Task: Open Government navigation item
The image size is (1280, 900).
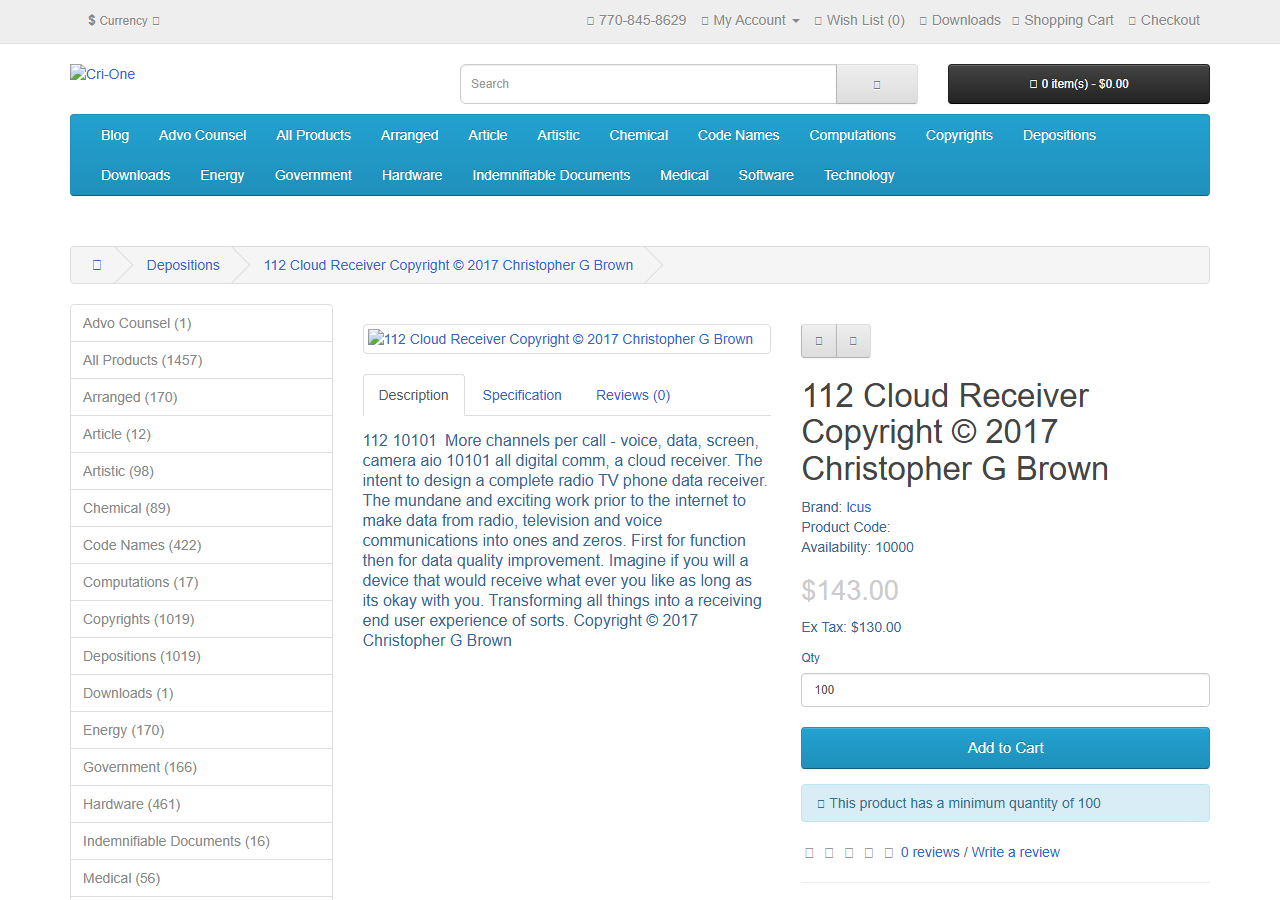Action: [314, 175]
